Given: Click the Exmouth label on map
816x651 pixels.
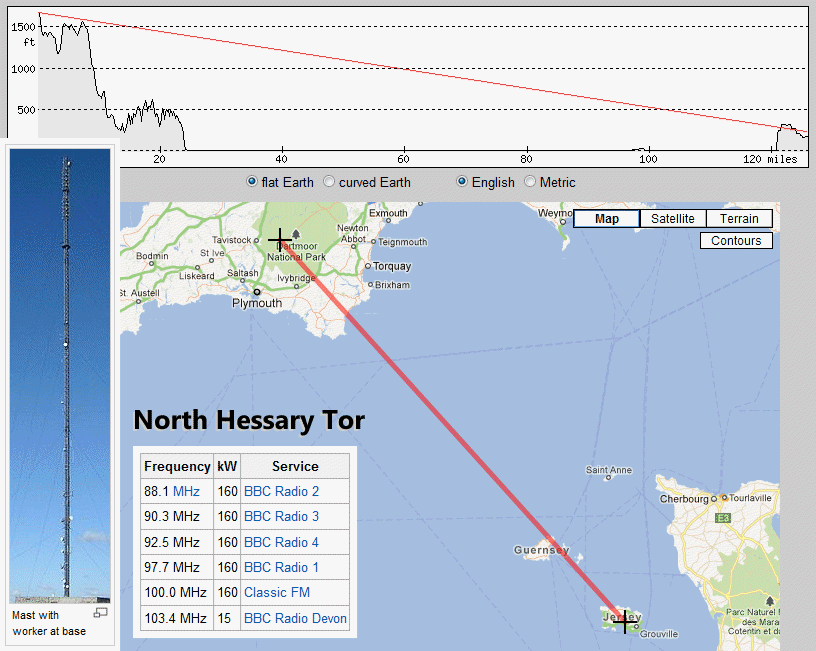Looking at the screenshot, I should click(388, 213).
